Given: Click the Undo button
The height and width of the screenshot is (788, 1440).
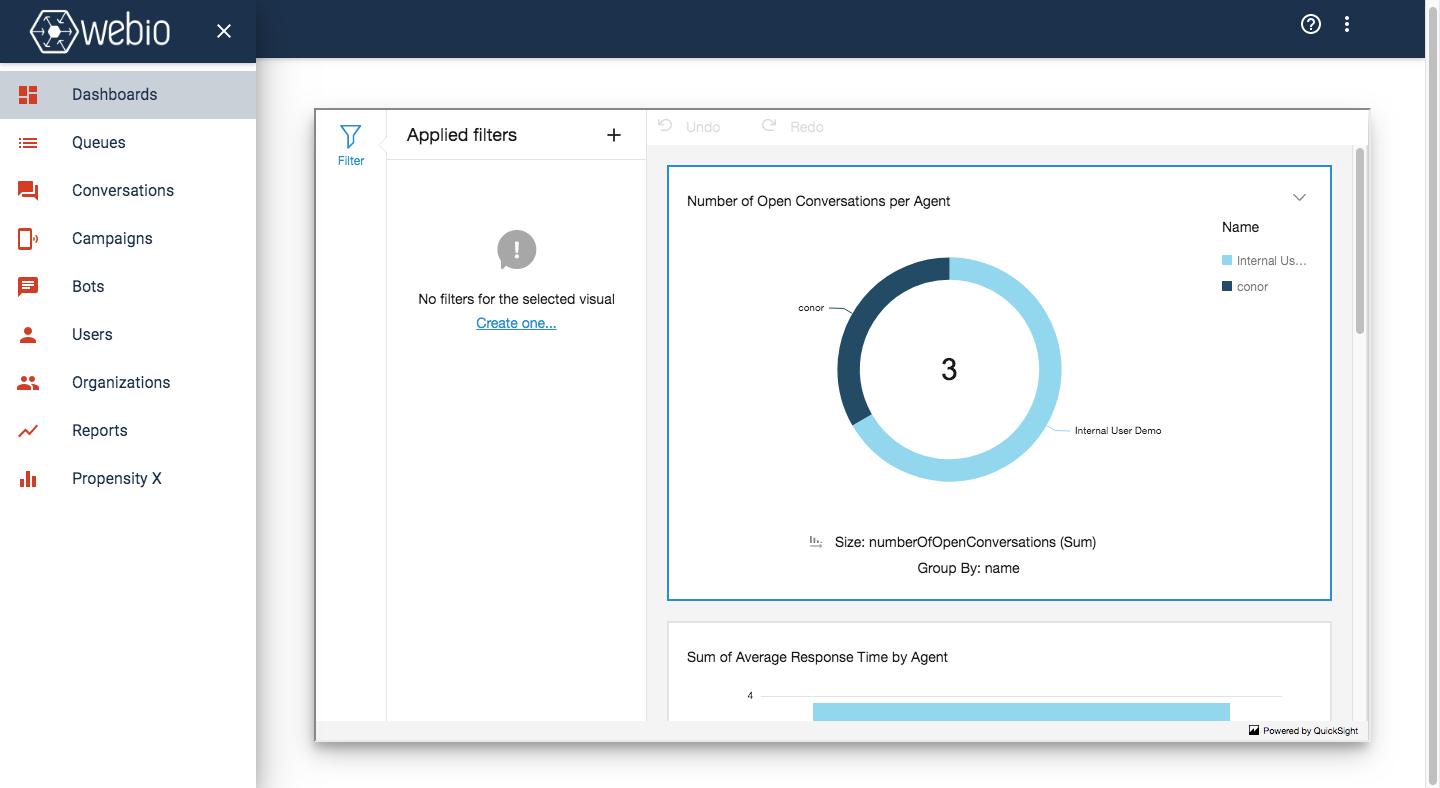Looking at the screenshot, I should (x=689, y=127).
